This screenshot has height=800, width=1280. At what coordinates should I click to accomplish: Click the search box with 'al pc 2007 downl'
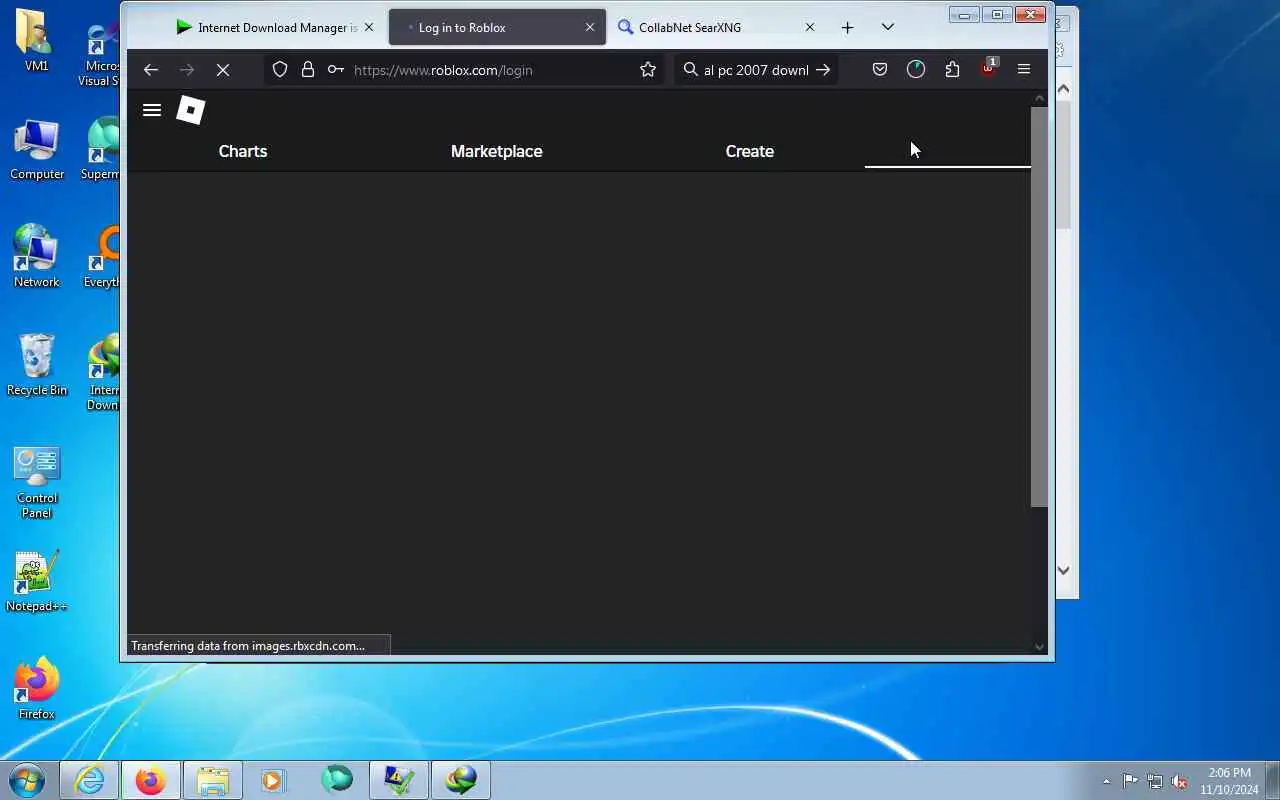click(x=756, y=70)
